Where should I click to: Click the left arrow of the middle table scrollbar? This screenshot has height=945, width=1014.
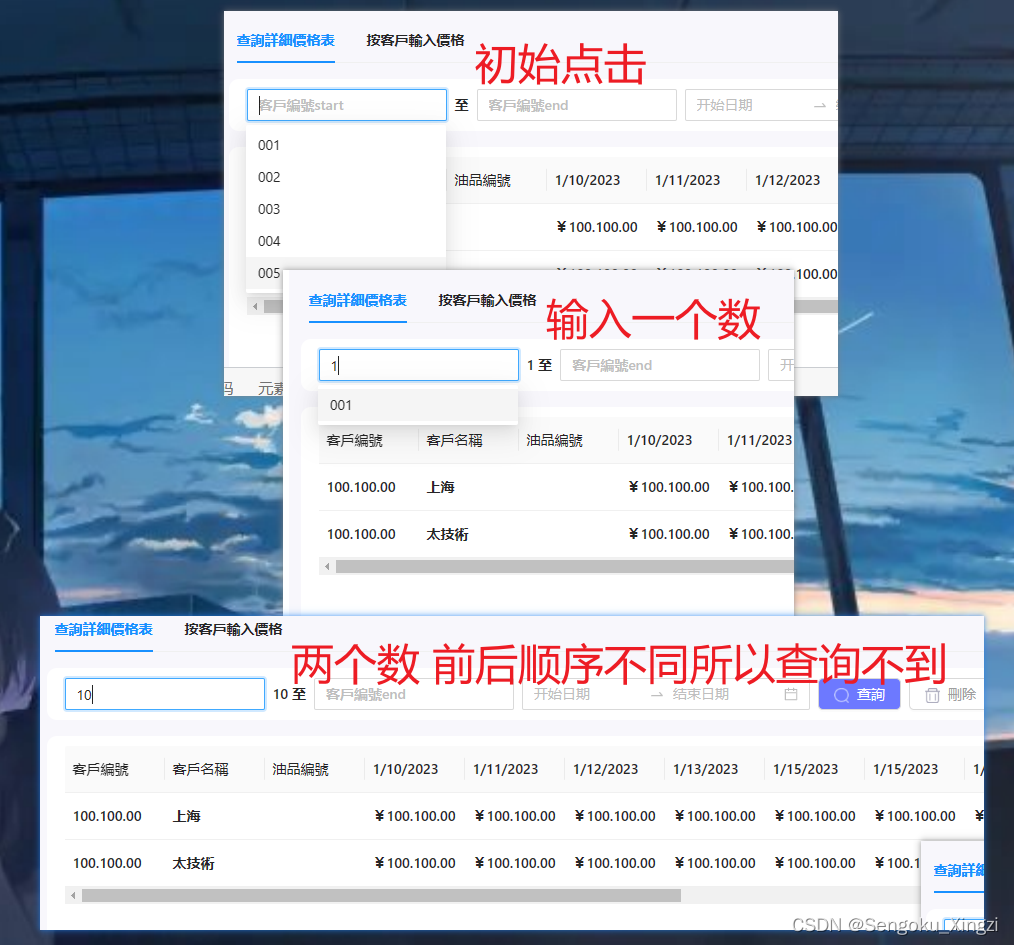328,566
